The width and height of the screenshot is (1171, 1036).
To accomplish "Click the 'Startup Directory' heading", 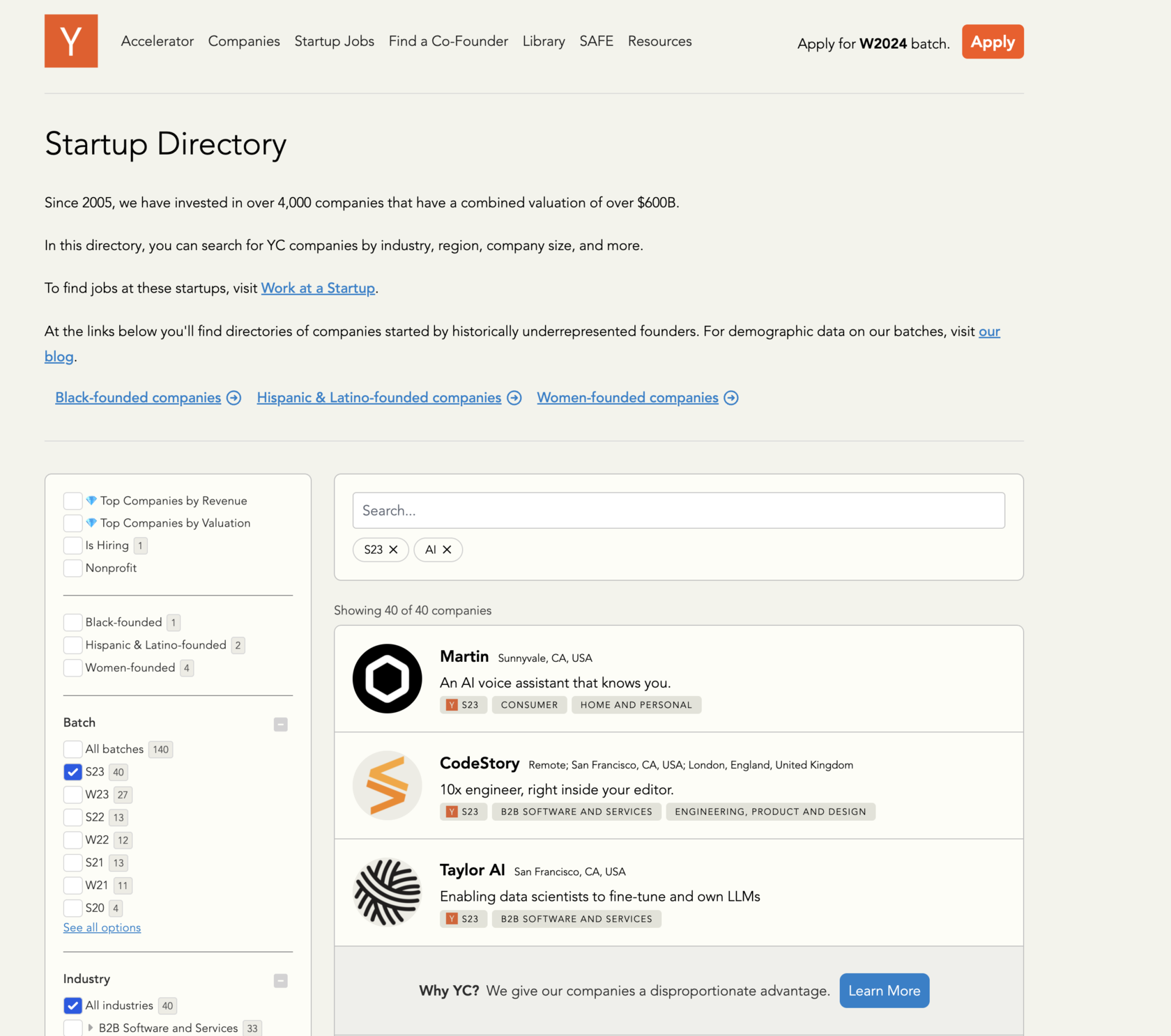I will [x=166, y=144].
